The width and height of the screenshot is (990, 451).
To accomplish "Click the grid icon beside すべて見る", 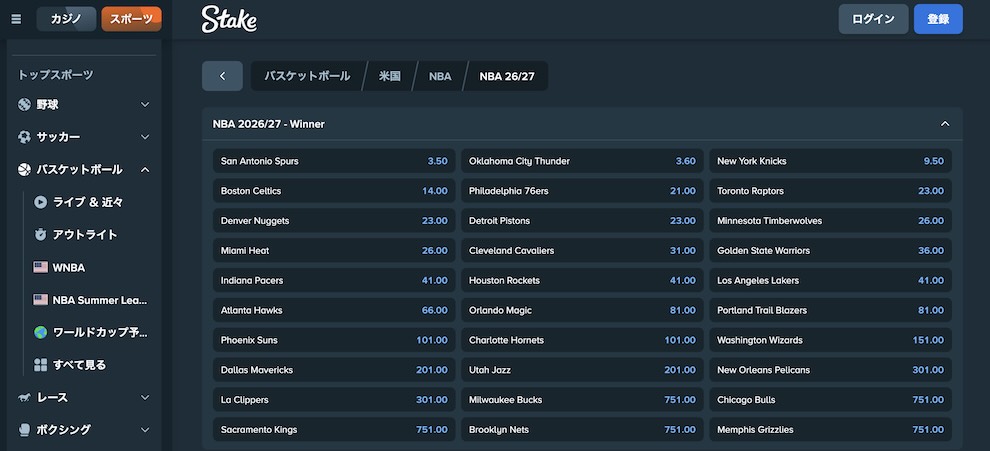I will click(x=40, y=364).
